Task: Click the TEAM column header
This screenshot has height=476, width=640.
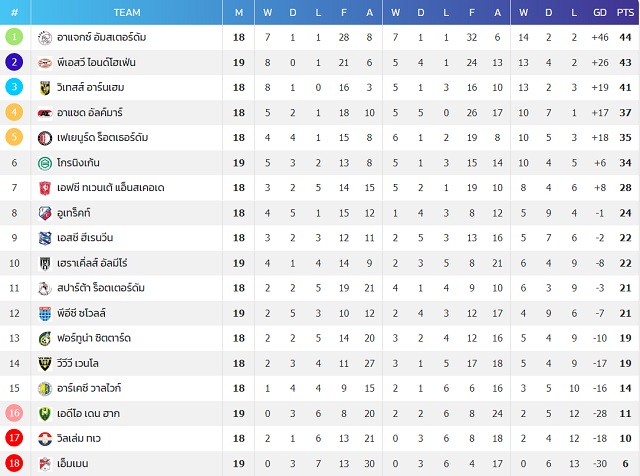Action: 127,13
